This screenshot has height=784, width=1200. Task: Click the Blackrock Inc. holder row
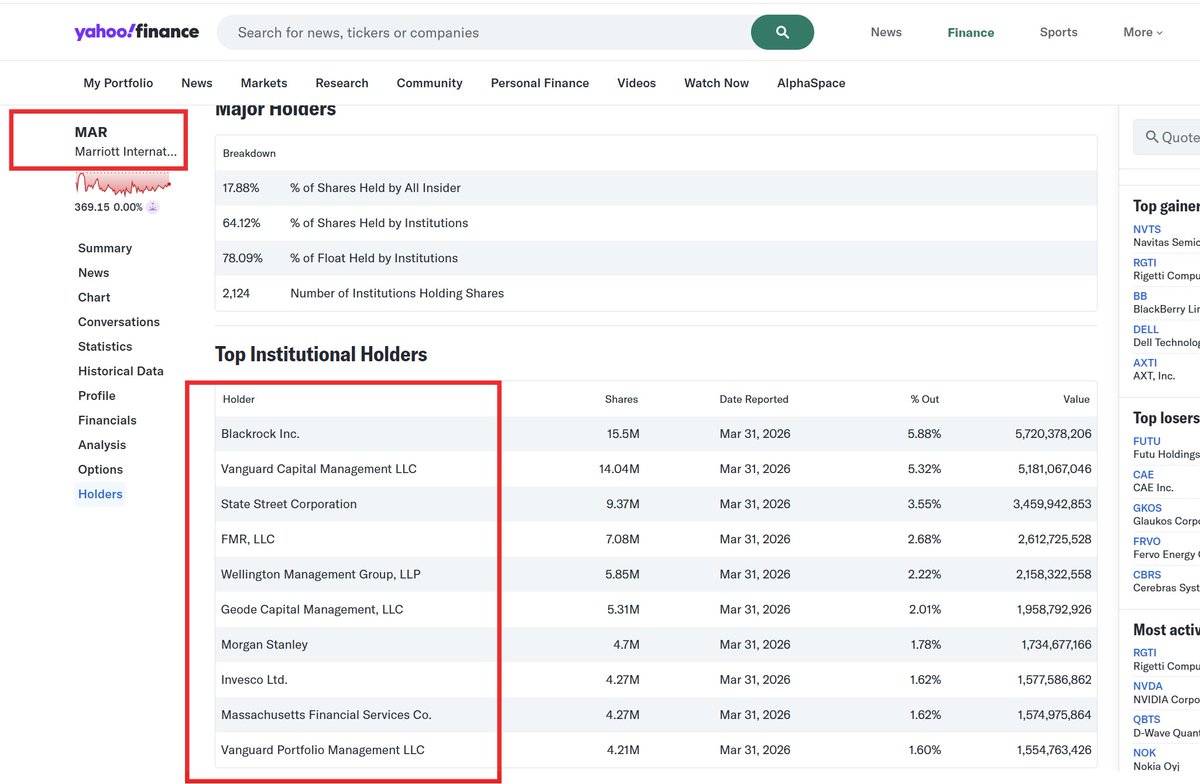pyautogui.click(x=656, y=434)
